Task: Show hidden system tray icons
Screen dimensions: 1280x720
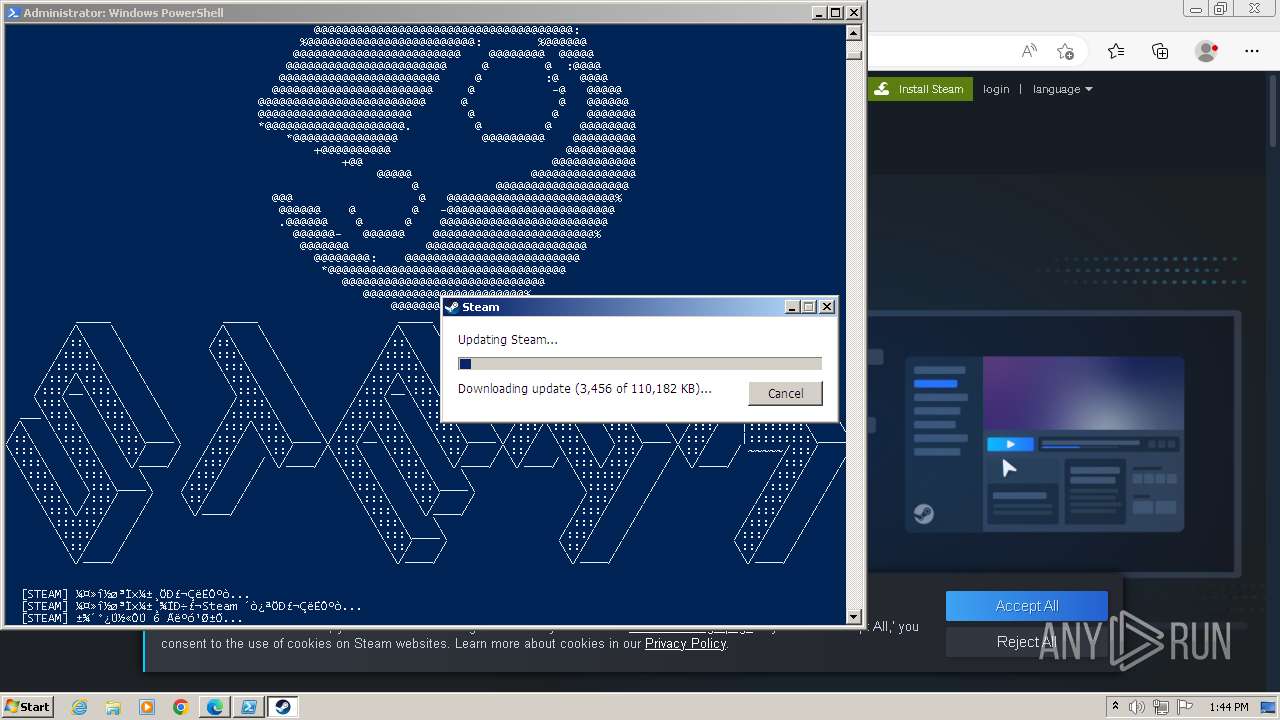Action: tap(1115, 707)
